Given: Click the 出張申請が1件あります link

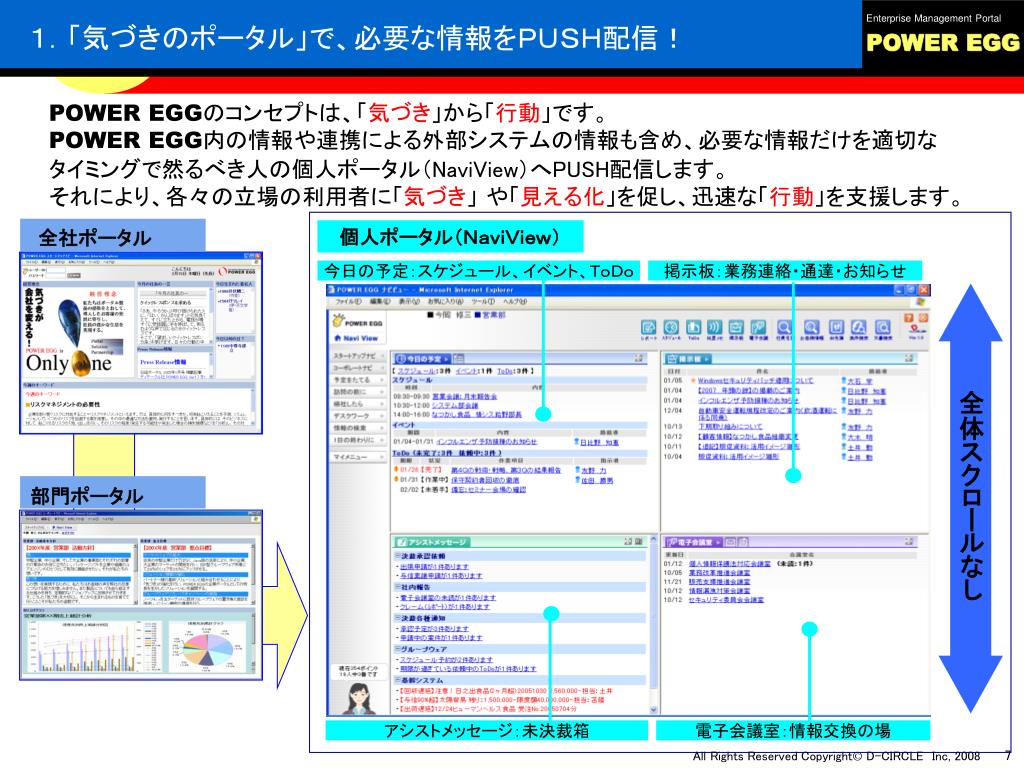Looking at the screenshot, I should 434,567.
